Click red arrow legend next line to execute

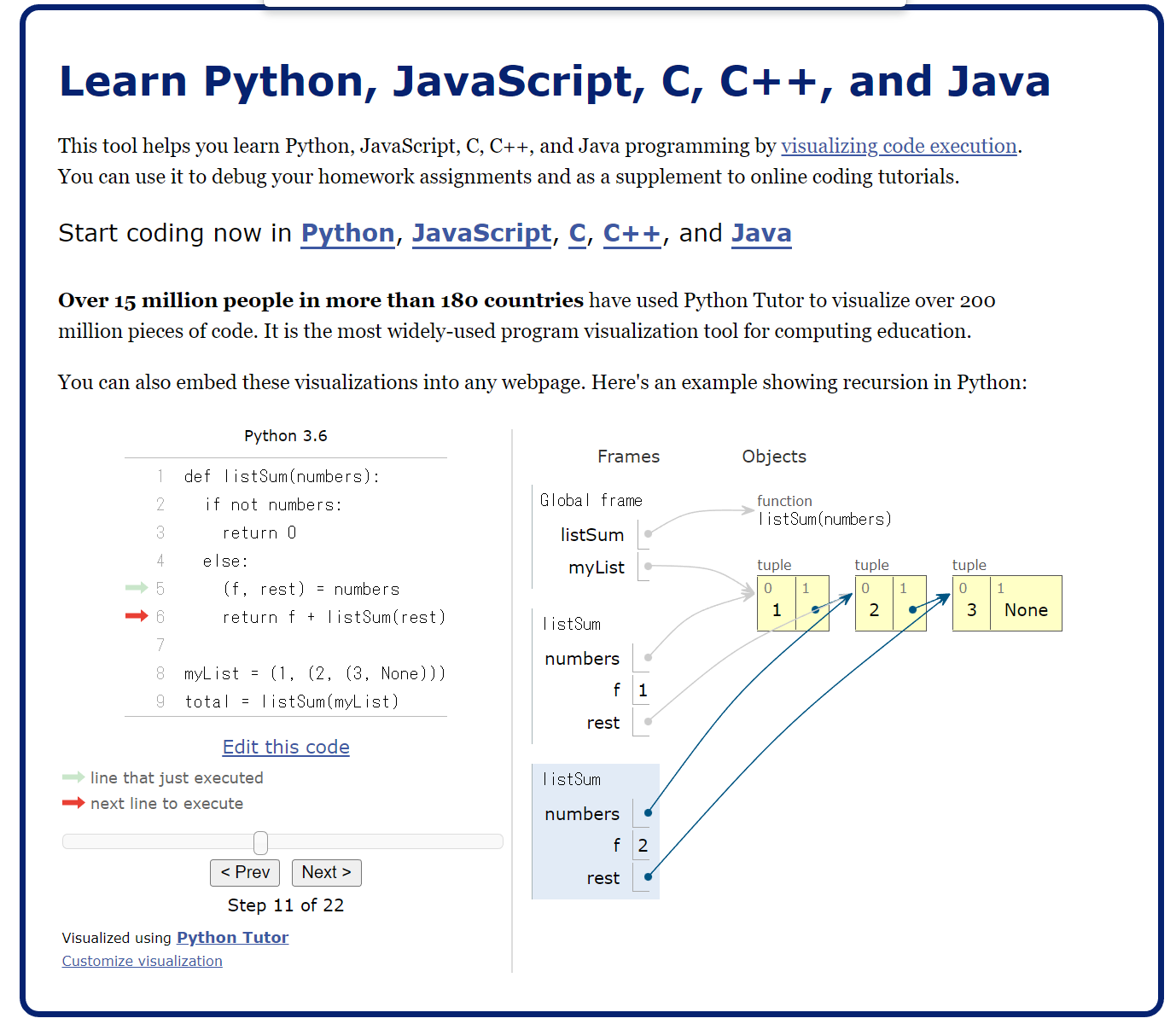click(153, 803)
